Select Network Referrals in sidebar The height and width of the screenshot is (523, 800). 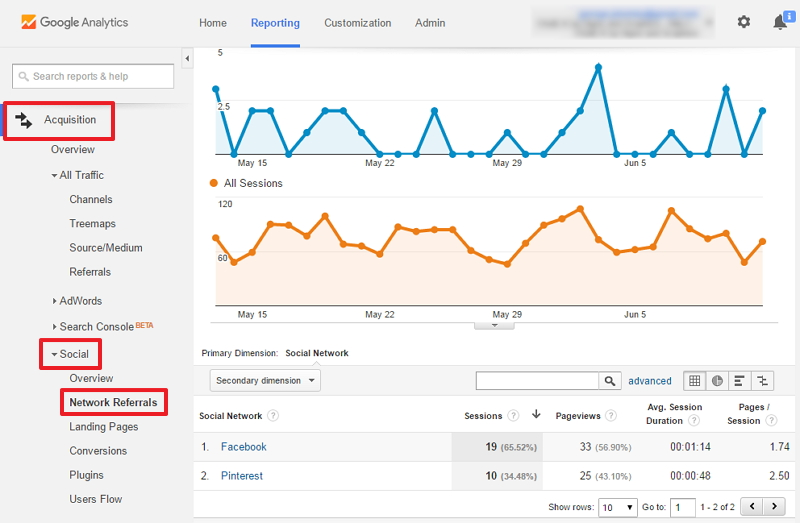pyautogui.click(x=113, y=403)
